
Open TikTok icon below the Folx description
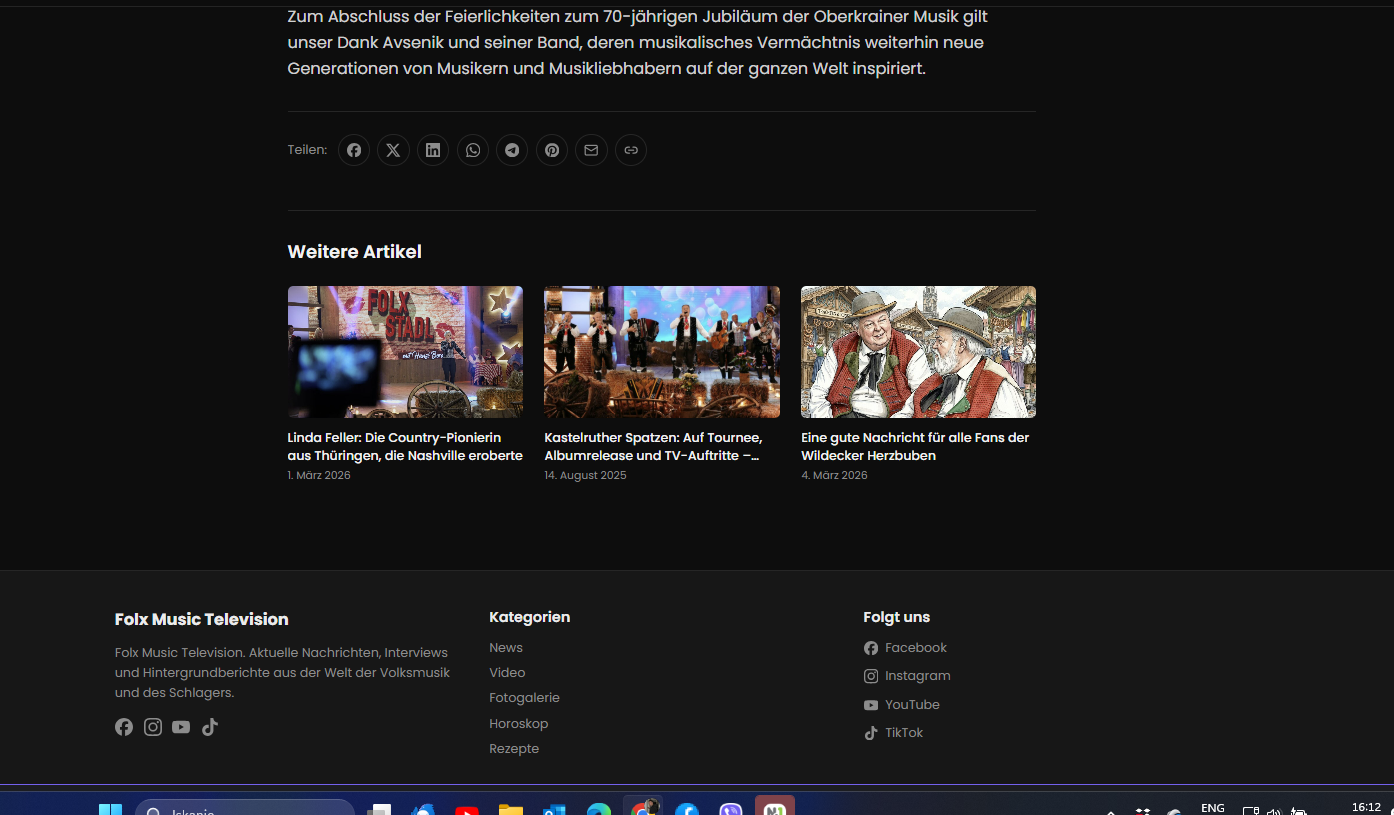coord(210,727)
